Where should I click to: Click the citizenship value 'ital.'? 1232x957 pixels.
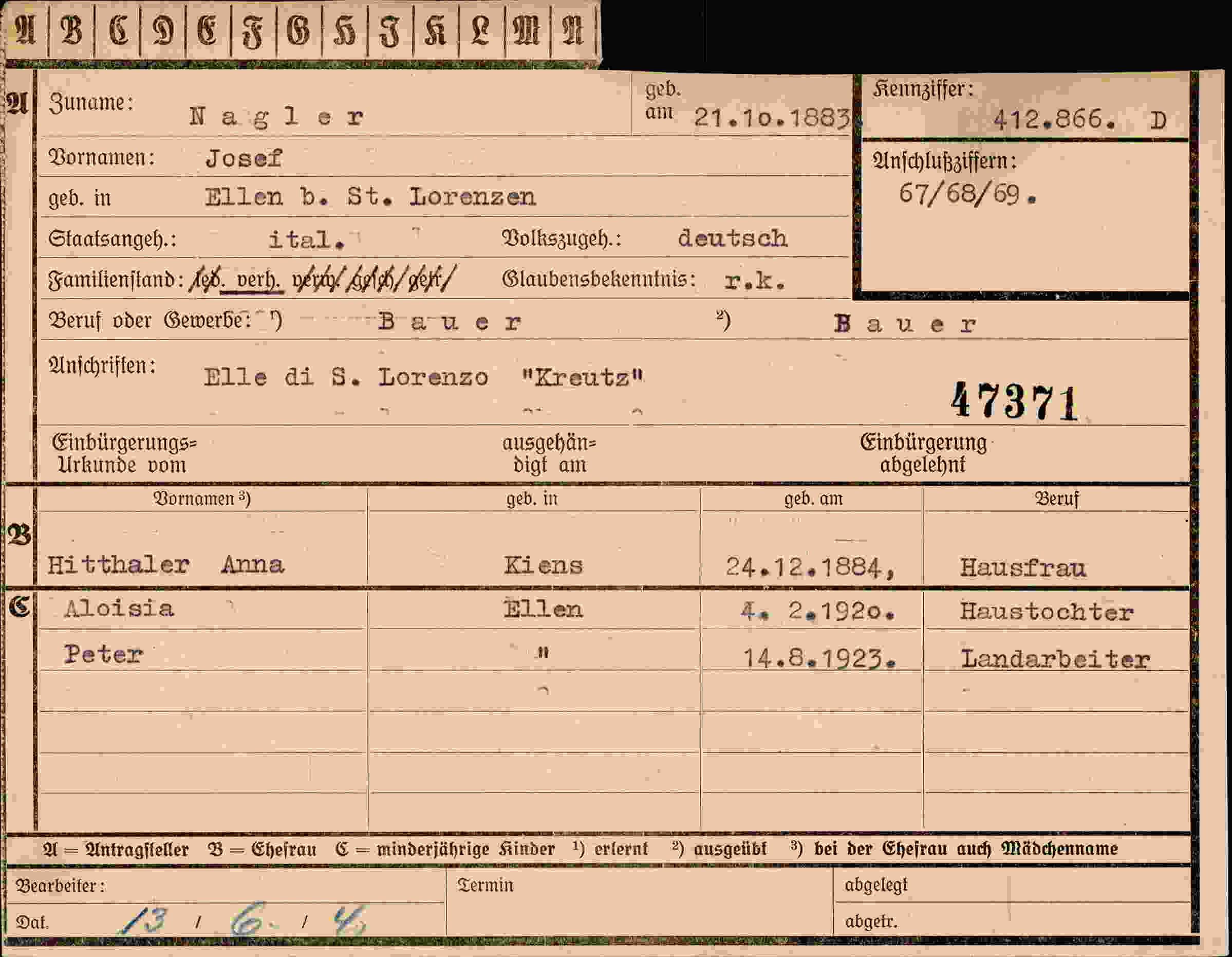[306, 241]
